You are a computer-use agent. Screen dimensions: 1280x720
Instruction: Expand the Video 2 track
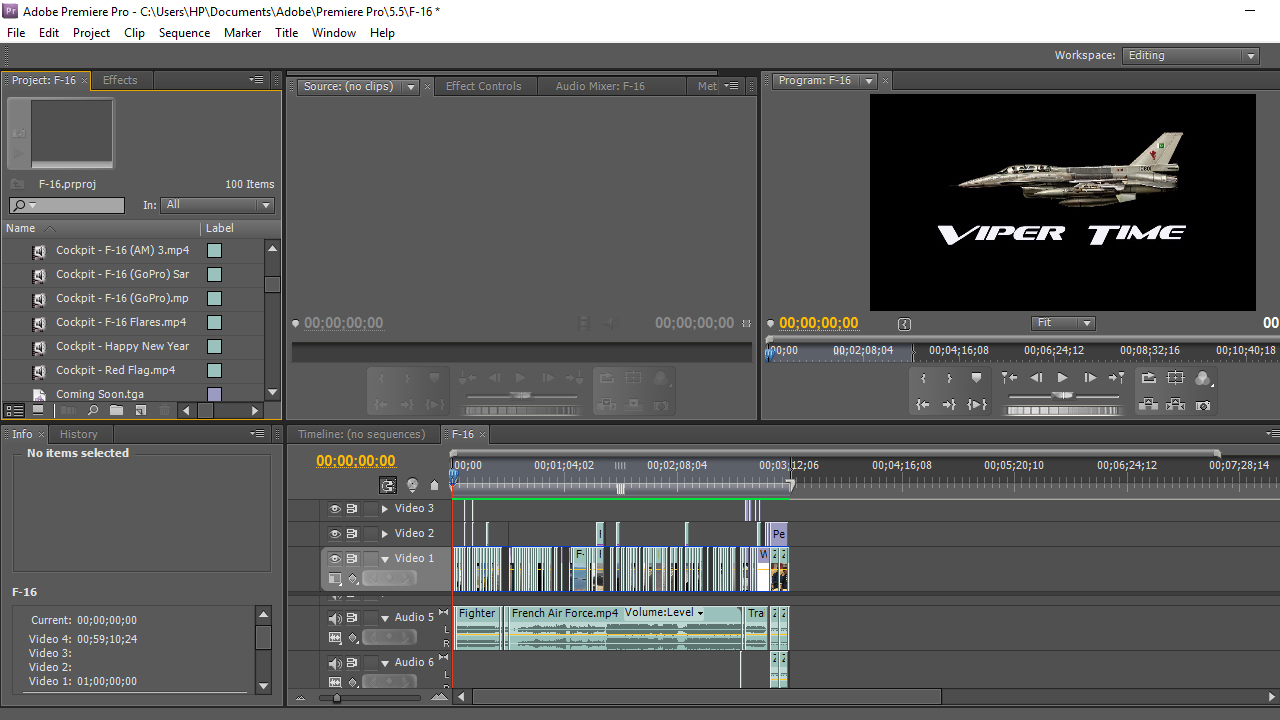coord(385,534)
